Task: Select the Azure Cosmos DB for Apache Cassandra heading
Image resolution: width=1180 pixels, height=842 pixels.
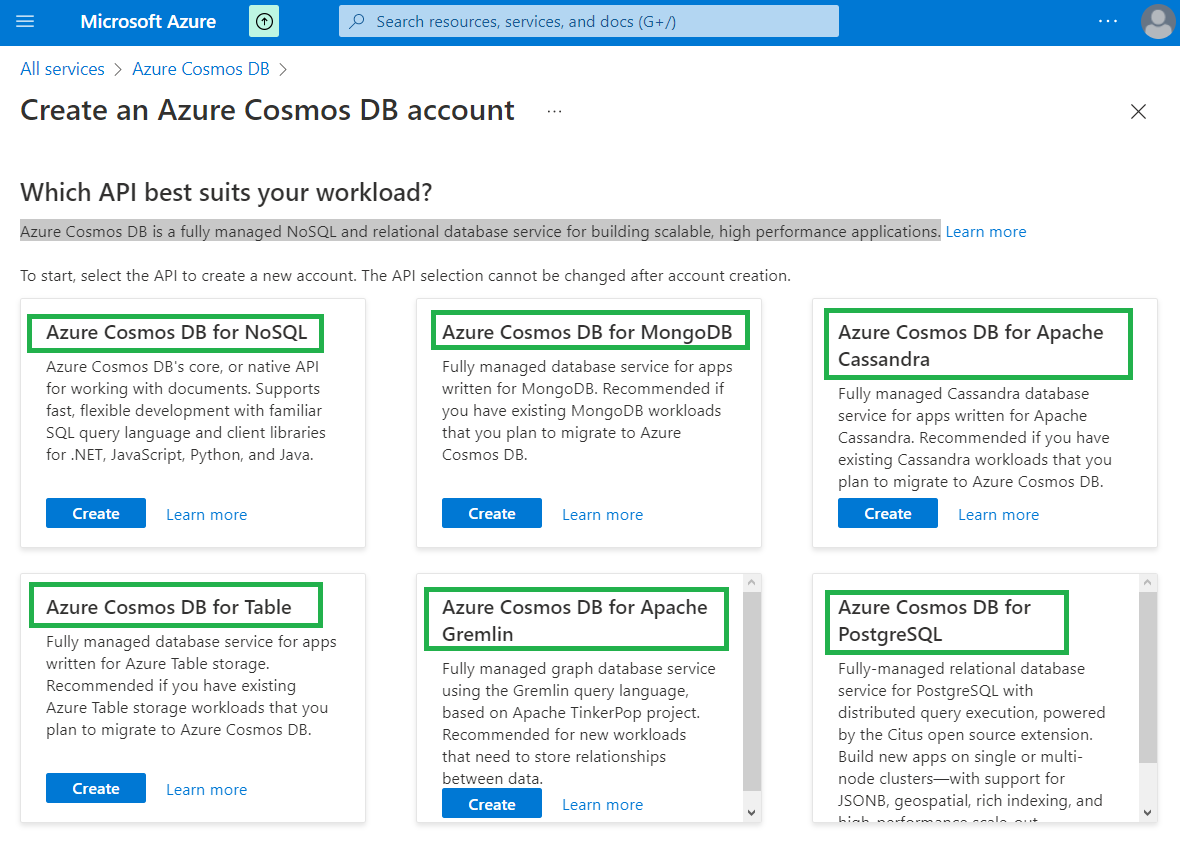Action: 971,345
